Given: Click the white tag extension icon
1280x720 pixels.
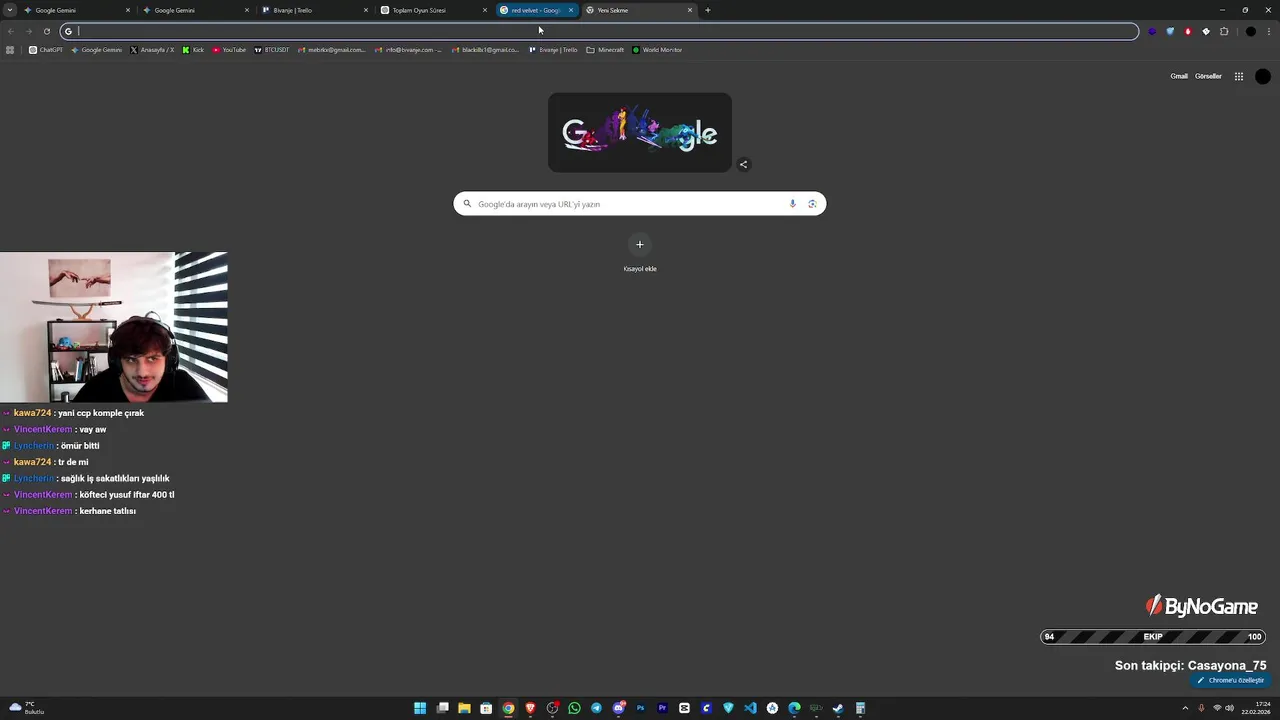Looking at the screenshot, I should (x=1206, y=31).
